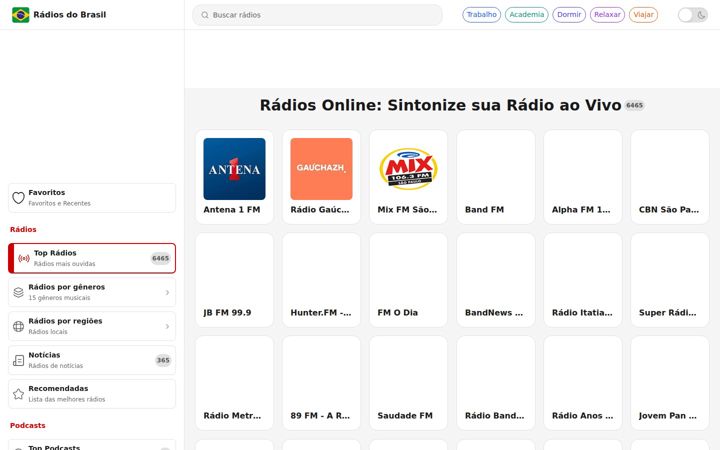Open the CBN São Paulo station card
Screen dimensions: 720x450
(x=669, y=177)
